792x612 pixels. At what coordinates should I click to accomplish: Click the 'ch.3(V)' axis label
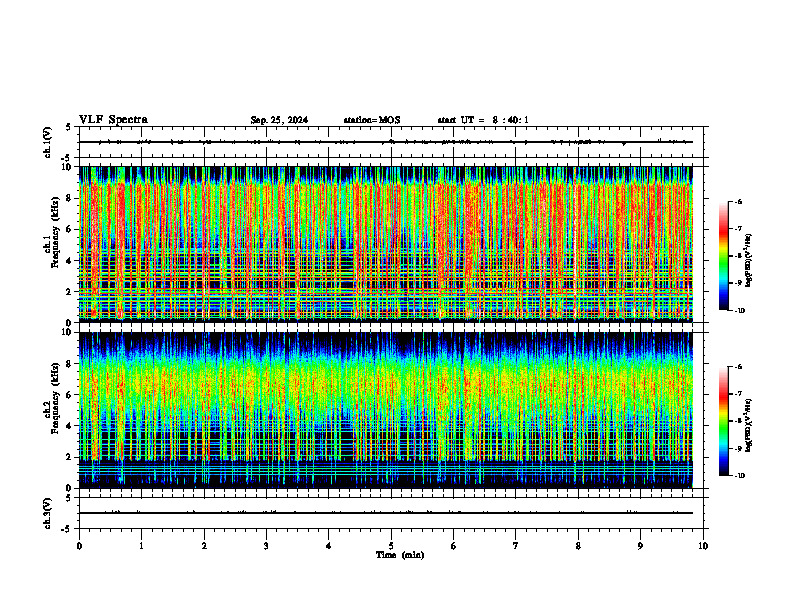point(47,513)
